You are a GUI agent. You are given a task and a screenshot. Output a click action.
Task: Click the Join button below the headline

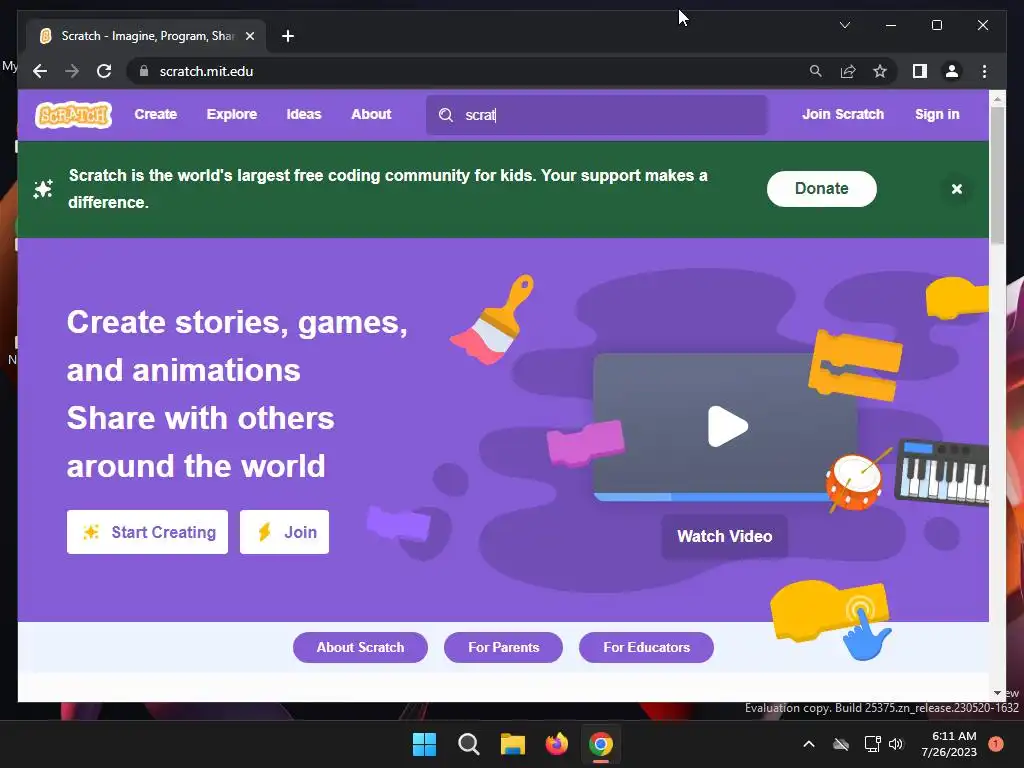click(284, 532)
